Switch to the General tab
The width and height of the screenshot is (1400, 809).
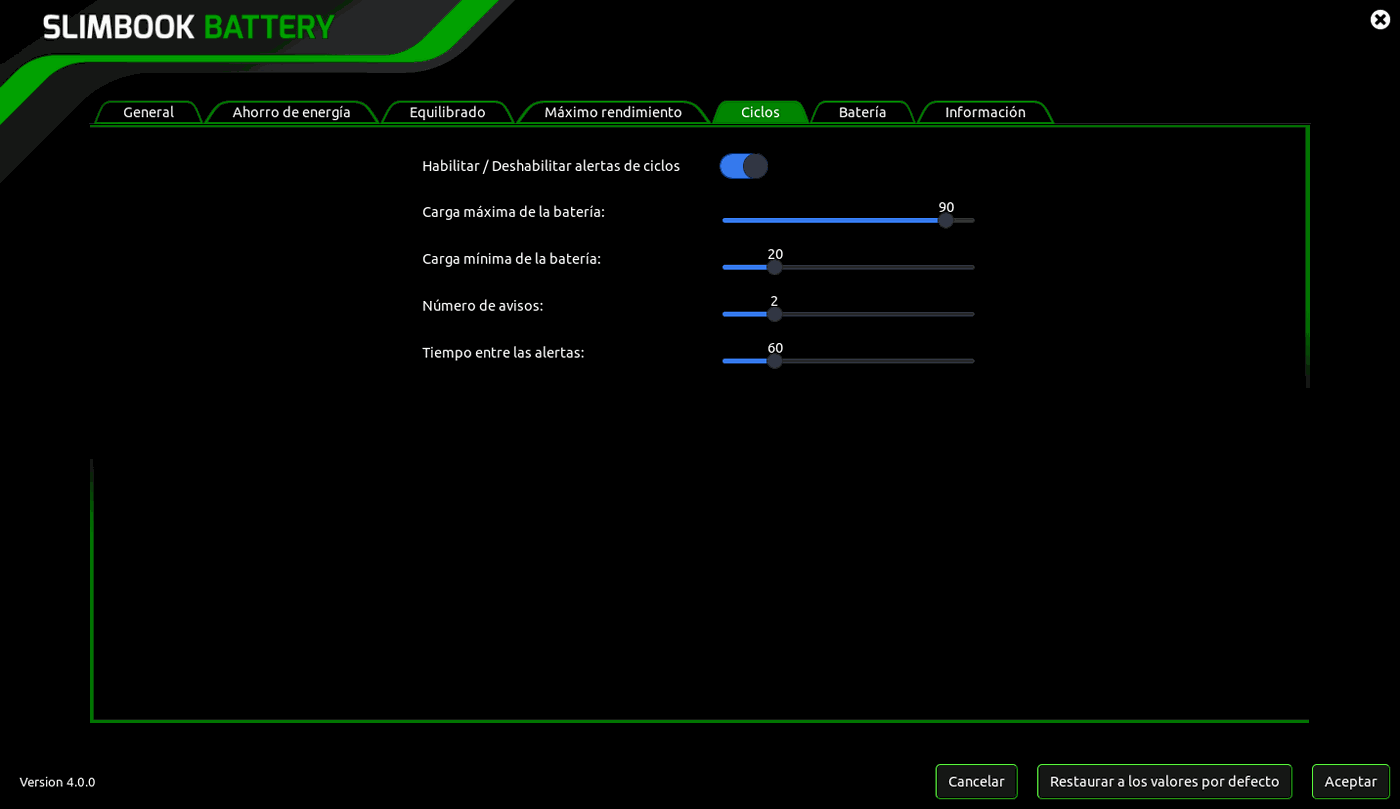(148, 112)
